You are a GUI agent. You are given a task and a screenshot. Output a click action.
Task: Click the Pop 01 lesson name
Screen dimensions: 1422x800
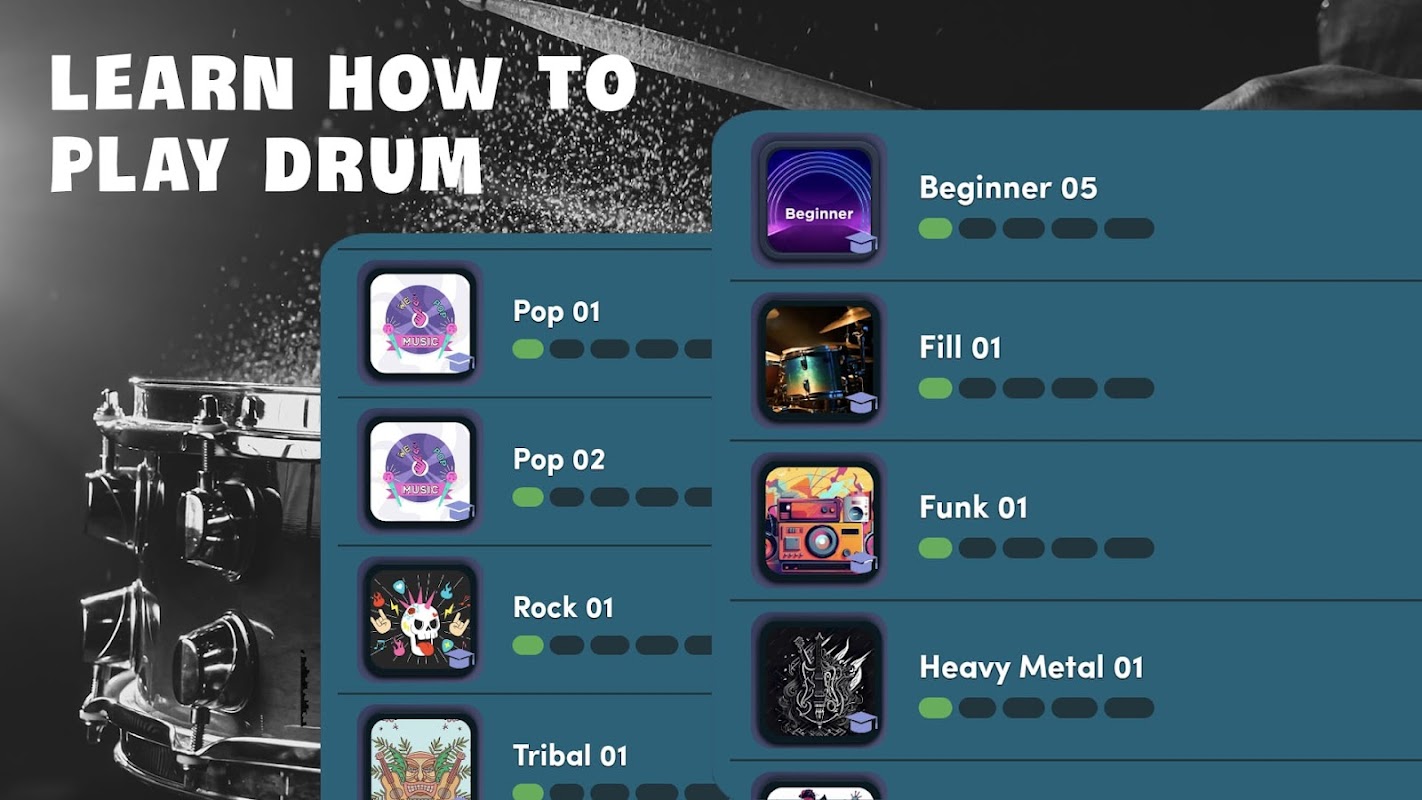pyautogui.click(x=556, y=311)
